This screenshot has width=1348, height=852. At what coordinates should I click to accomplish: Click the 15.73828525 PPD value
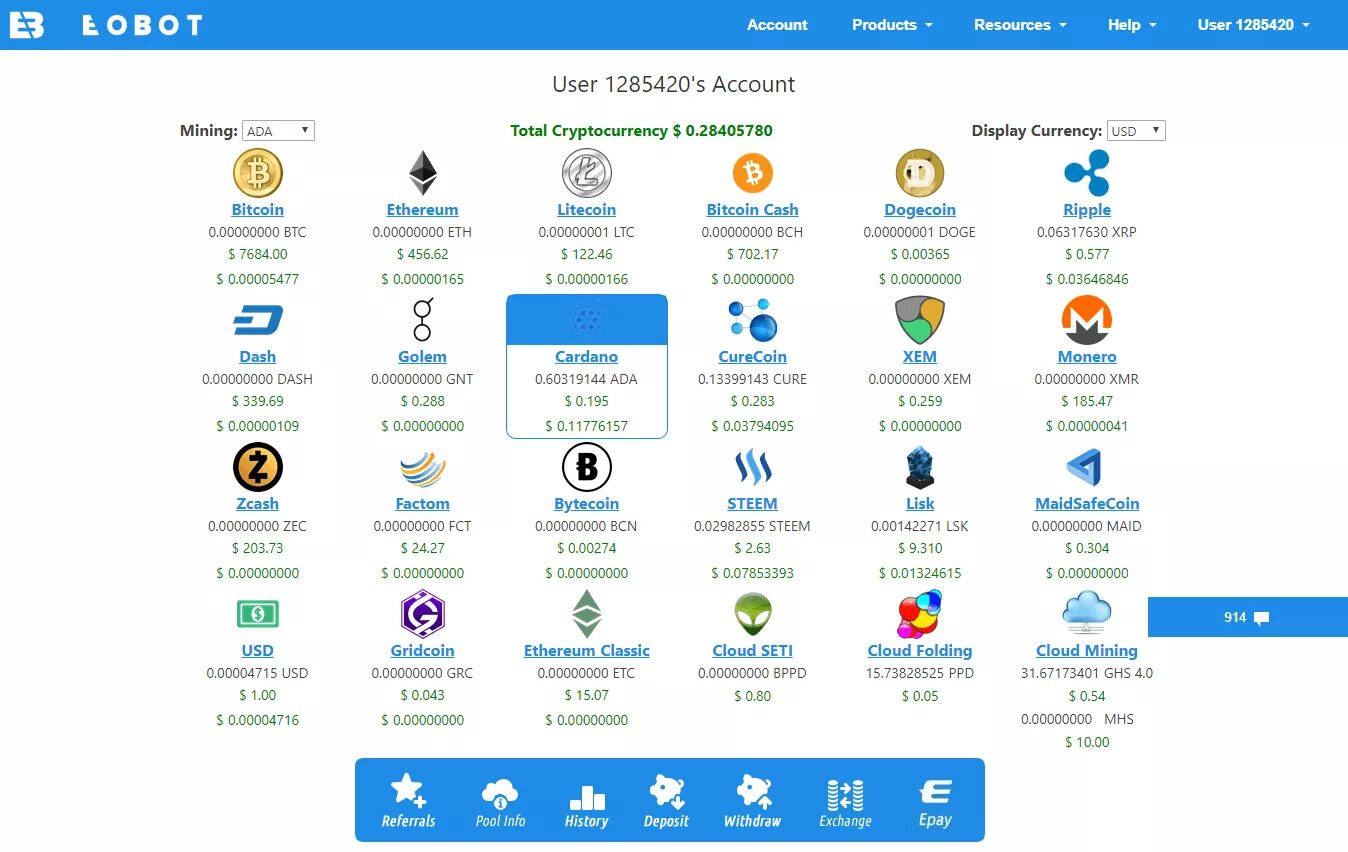pyautogui.click(x=920, y=673)
